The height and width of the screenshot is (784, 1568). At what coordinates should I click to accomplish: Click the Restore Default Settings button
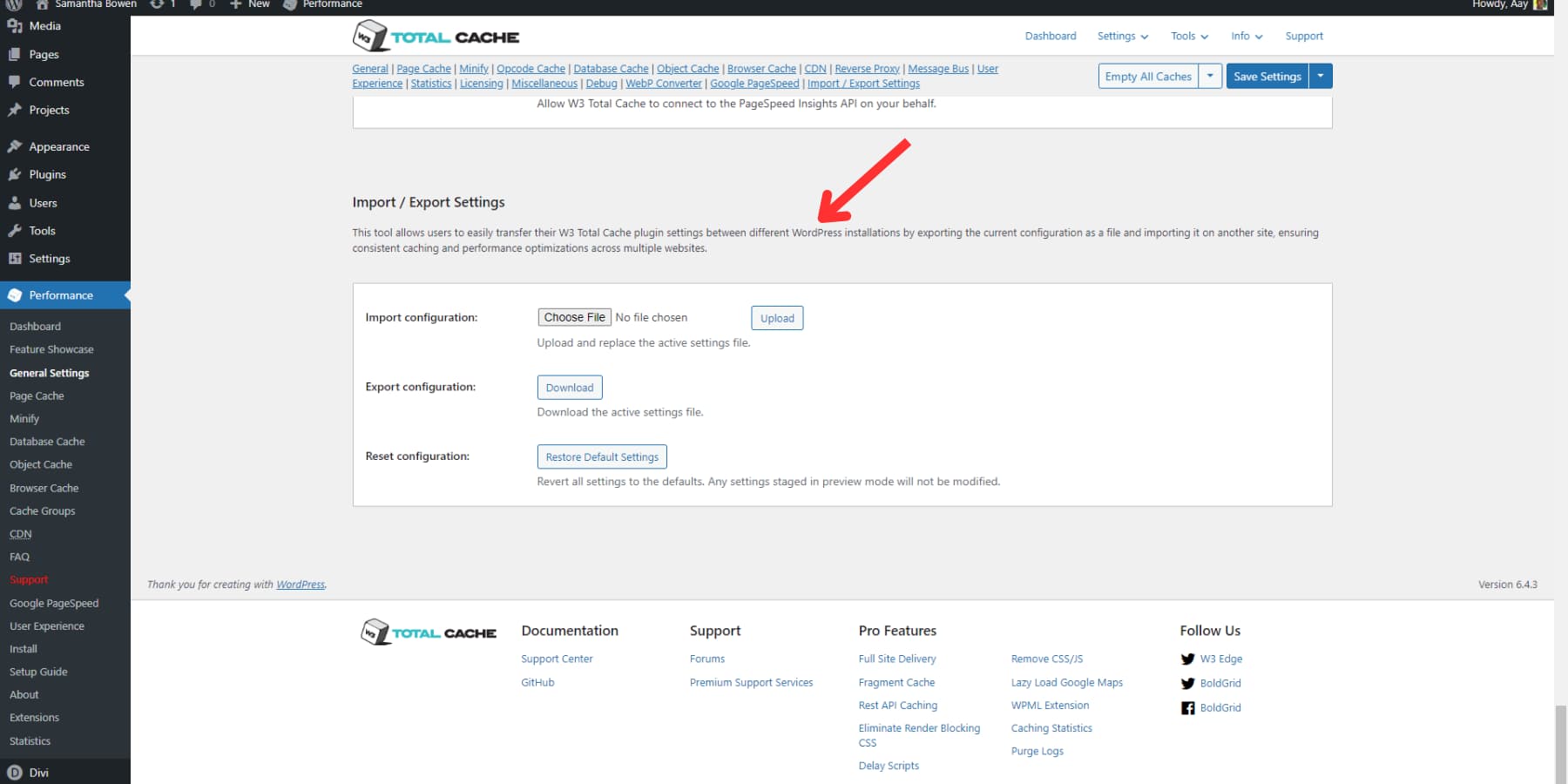point(601,456)
